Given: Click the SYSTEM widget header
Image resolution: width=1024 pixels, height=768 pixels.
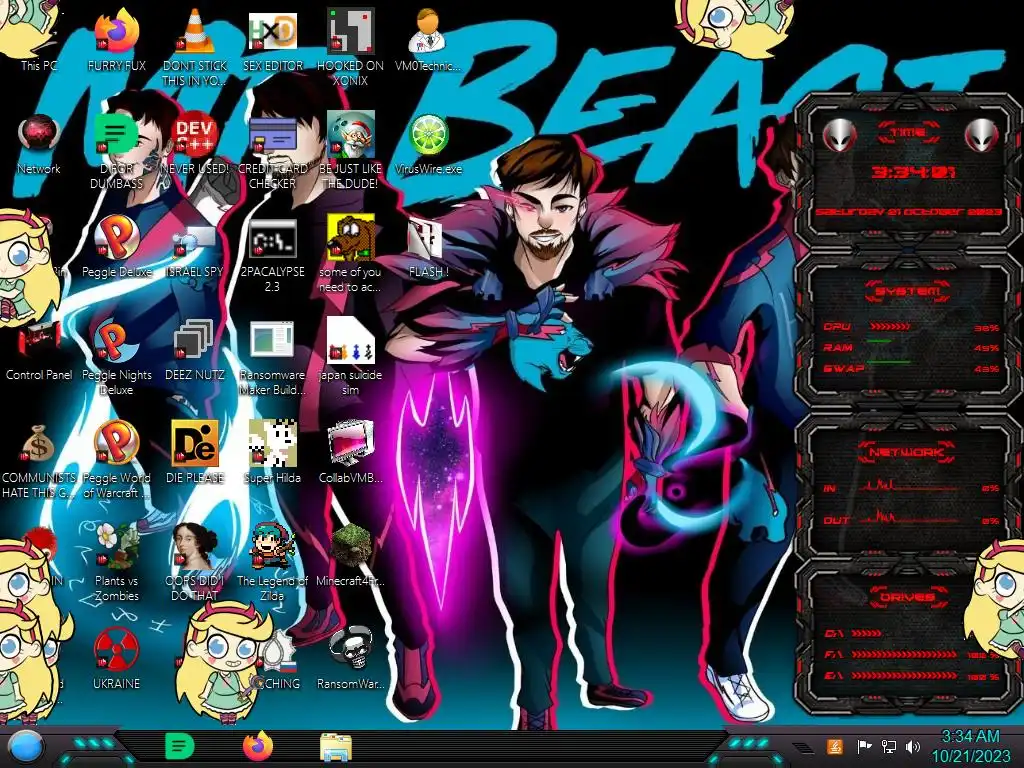Looking at the screenshot, I should 907,291.
